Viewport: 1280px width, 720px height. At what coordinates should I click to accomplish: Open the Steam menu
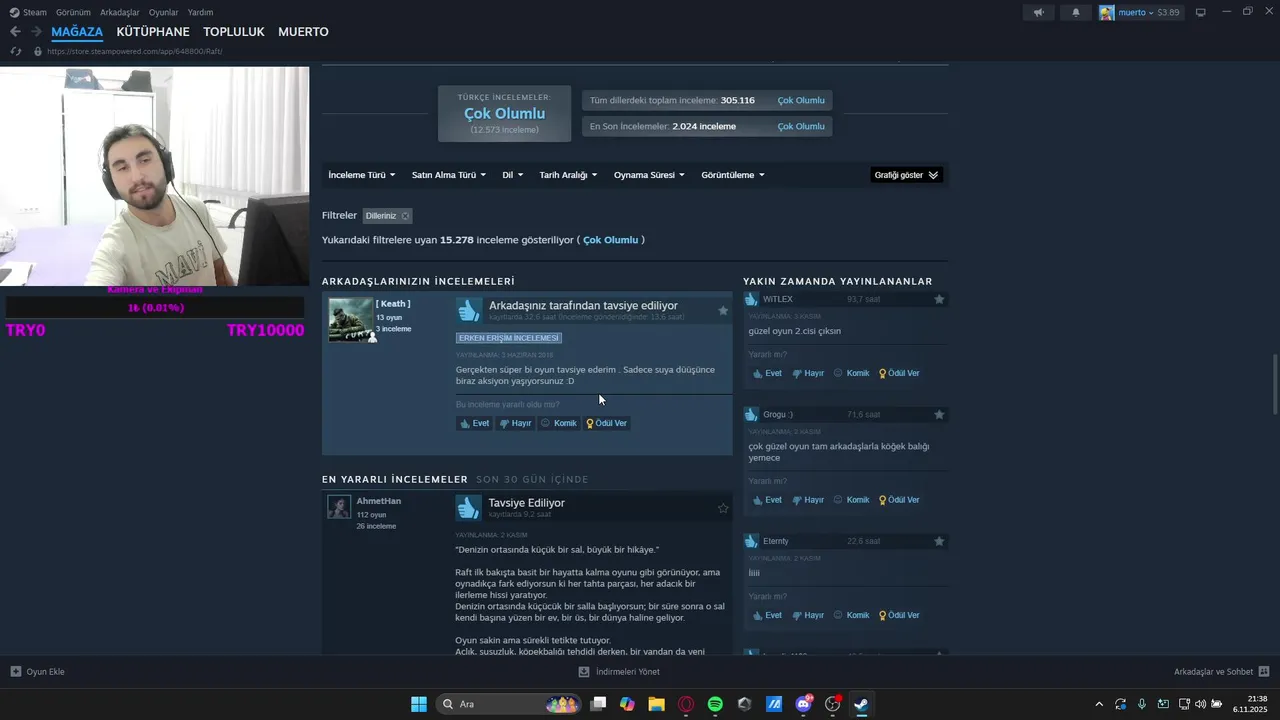(28, 12)
